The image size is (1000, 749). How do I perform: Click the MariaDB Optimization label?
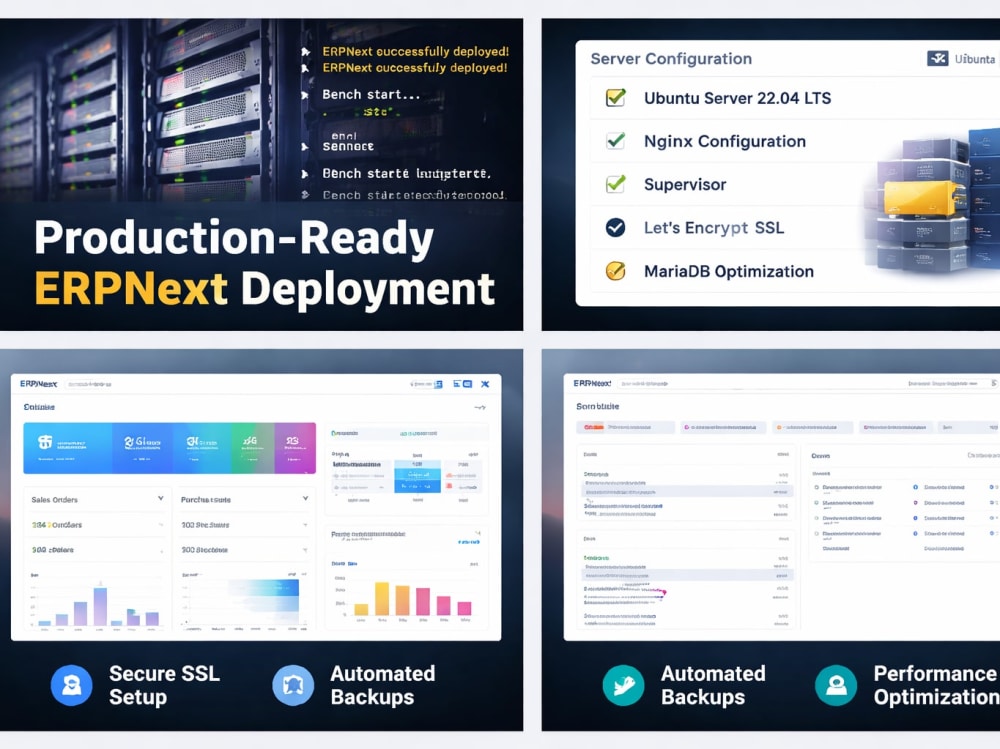pyautogui.click(x=729, y=271)
